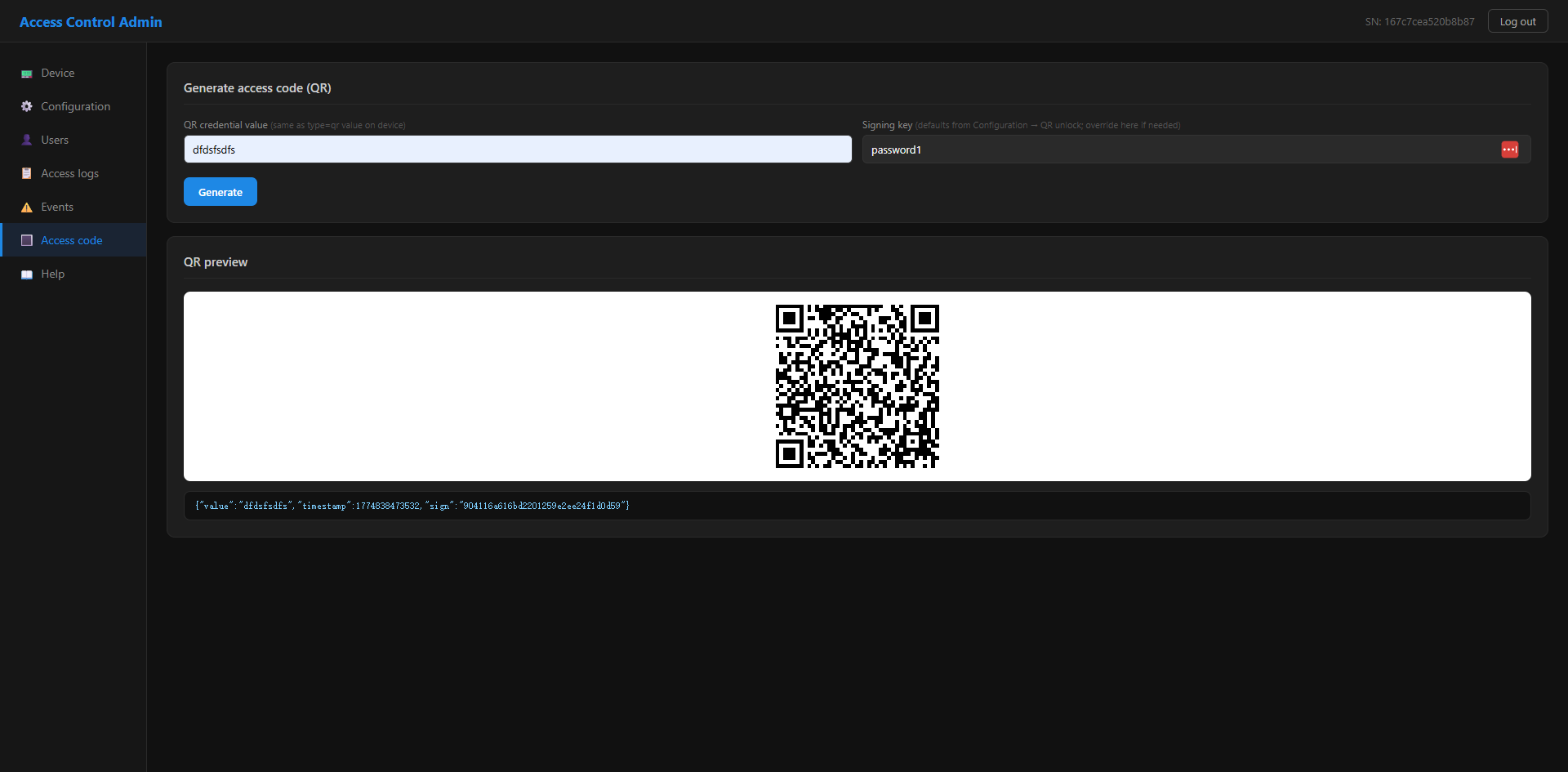Click the JSON payload text below the QR
Screen dimensions: 1568x772
411,506
